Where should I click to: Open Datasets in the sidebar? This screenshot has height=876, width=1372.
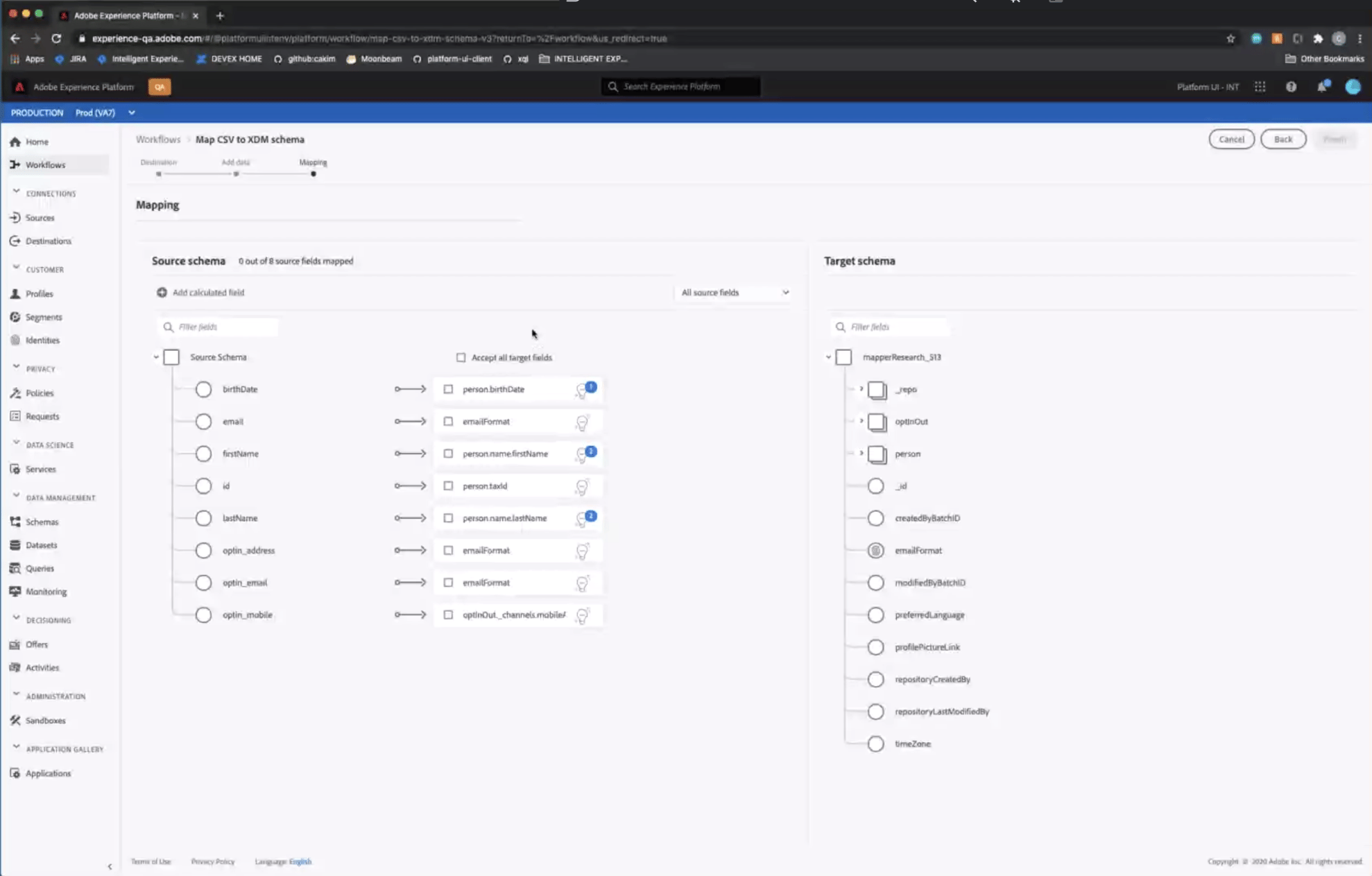click(x=41, y=545)
